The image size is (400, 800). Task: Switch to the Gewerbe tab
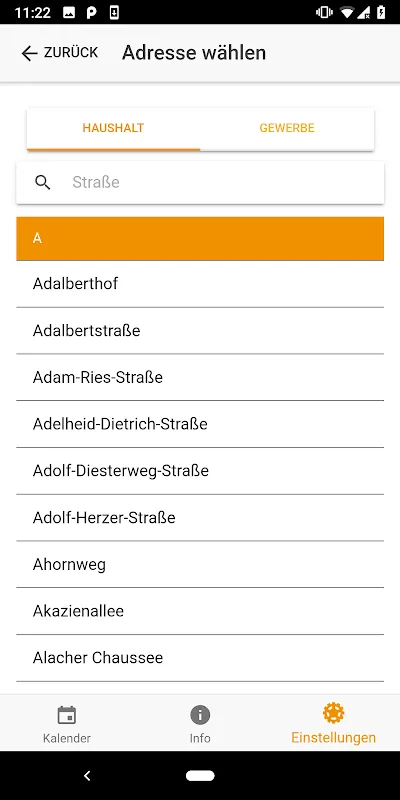click(287, 129)
